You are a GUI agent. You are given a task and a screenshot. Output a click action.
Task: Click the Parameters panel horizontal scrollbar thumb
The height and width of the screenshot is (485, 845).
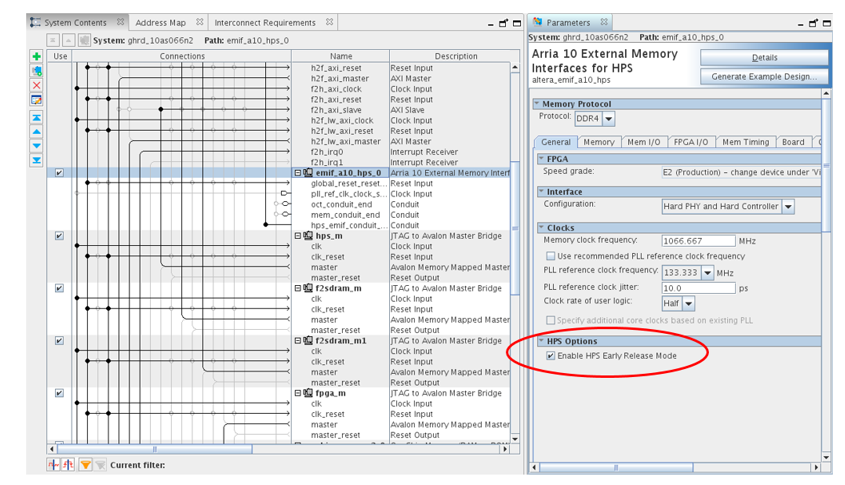(616, 468)
